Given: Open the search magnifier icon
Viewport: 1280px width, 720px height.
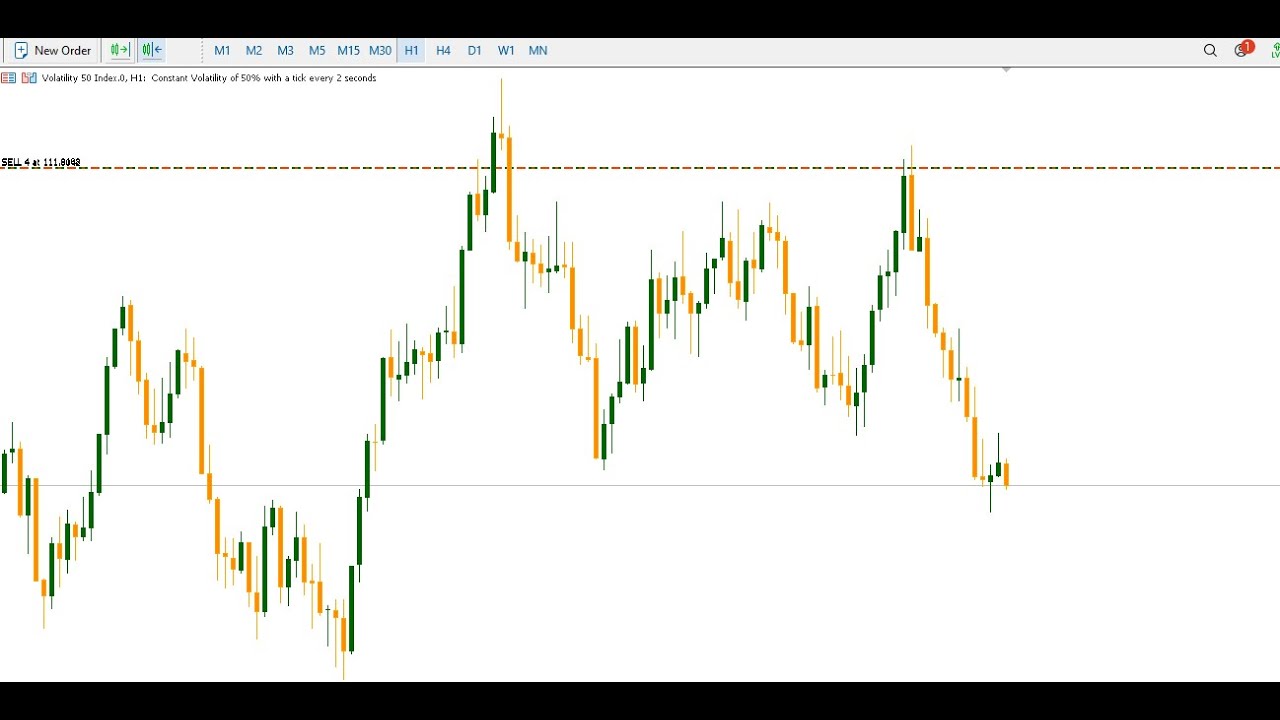Looking at the screenshot, I should click(x=1210, y=50).
